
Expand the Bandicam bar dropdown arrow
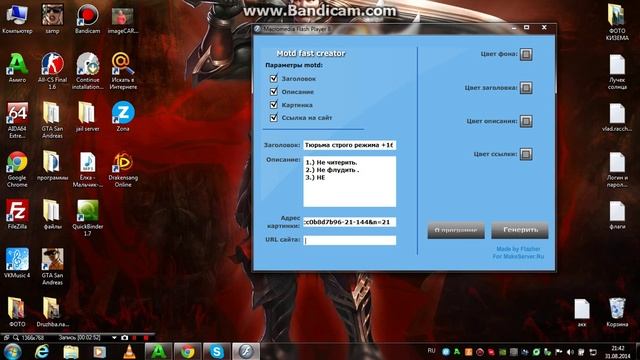[114, 338]
